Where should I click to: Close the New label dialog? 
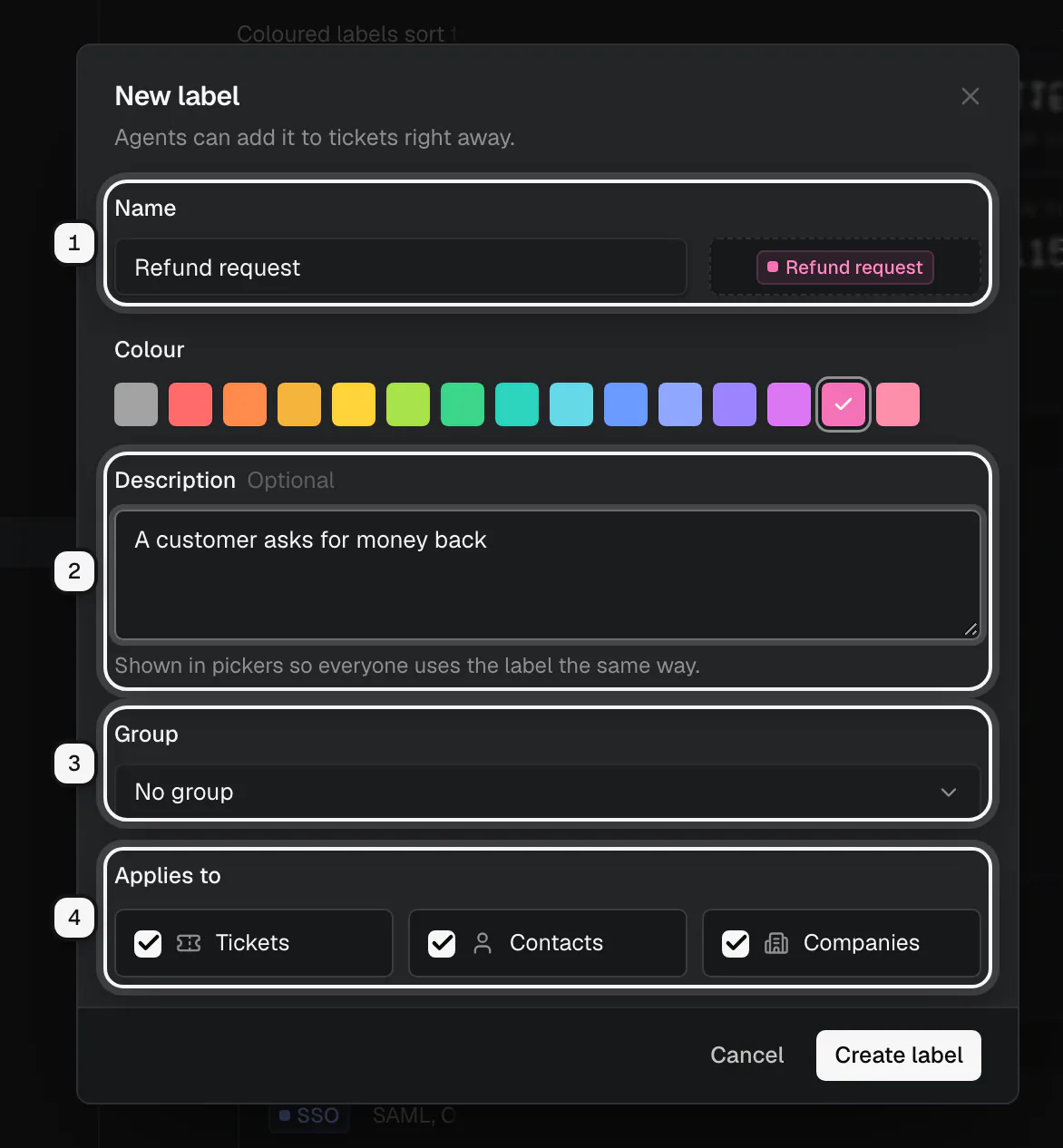click(x=970, y=96)
